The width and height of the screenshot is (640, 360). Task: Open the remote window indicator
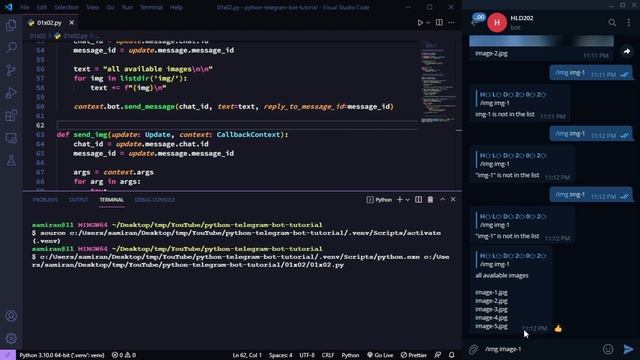pyautogui.click(x=8, y=355)
